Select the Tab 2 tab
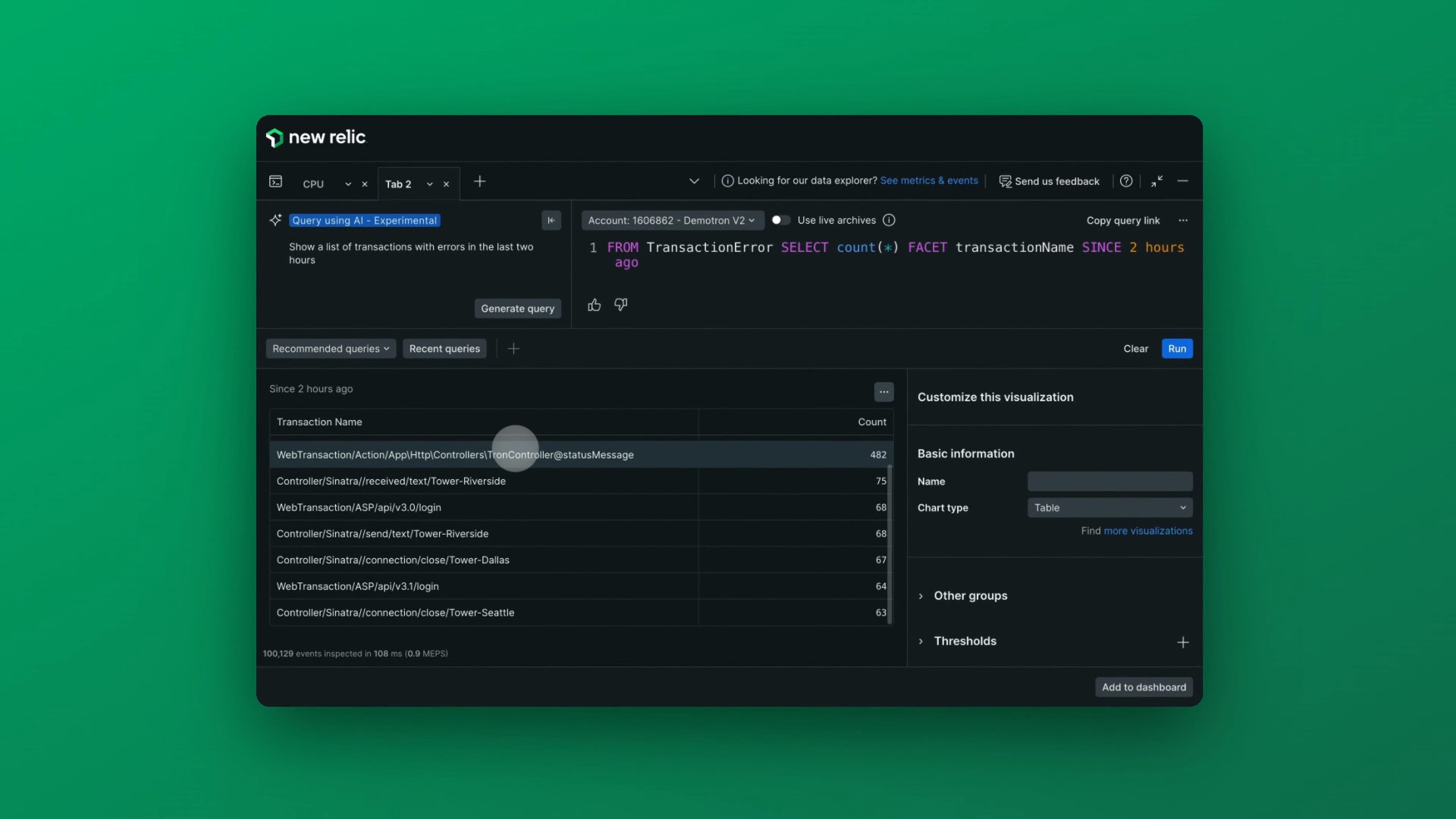1456x819 pixels. click(x=398, y=184)
